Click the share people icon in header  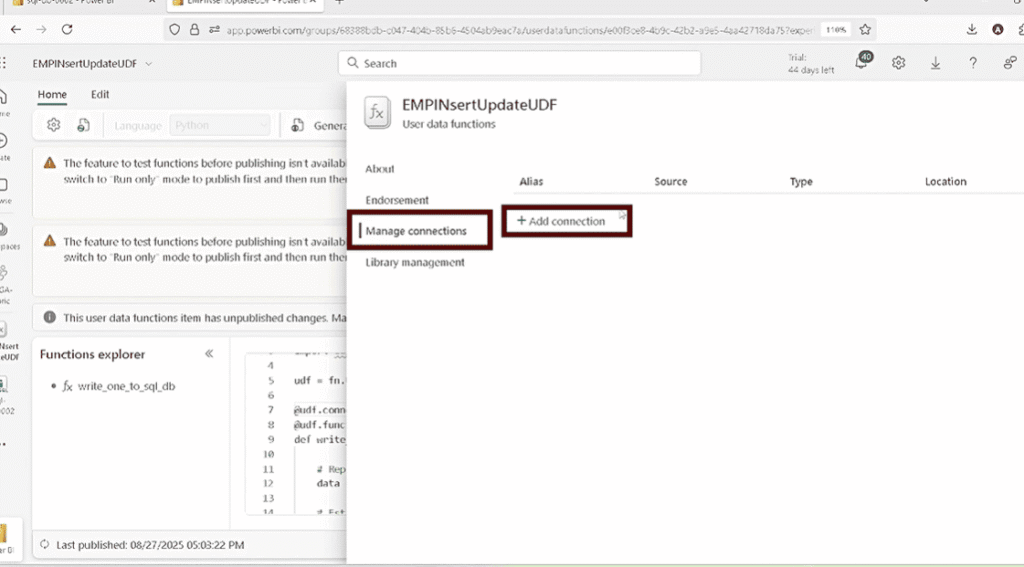pos(1010,63)
